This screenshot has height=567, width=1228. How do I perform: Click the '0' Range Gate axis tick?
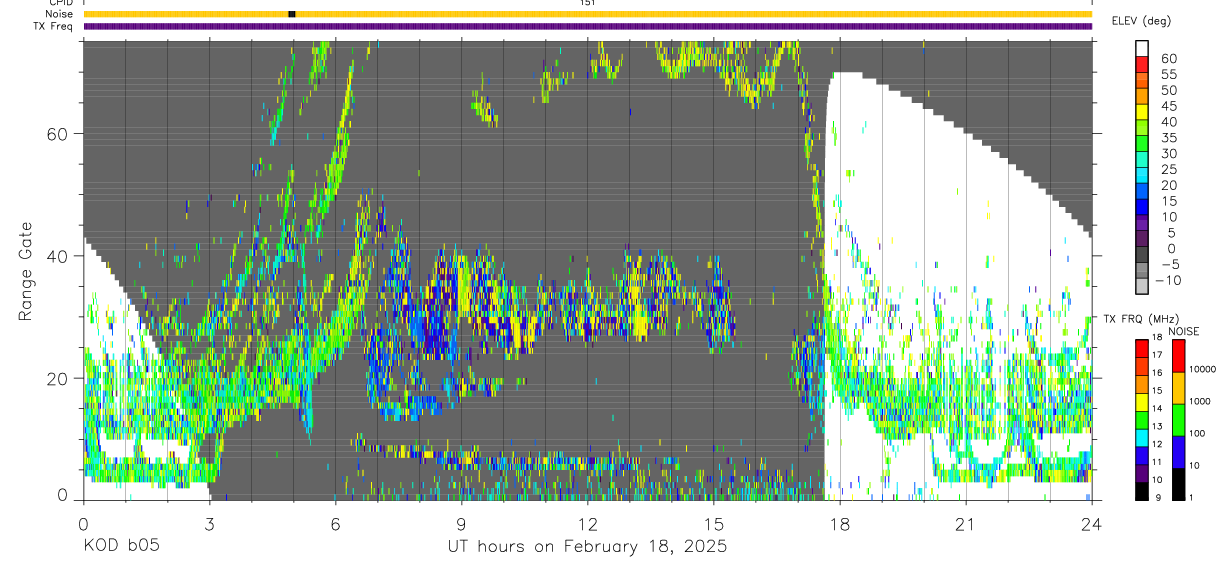(63, 497)
